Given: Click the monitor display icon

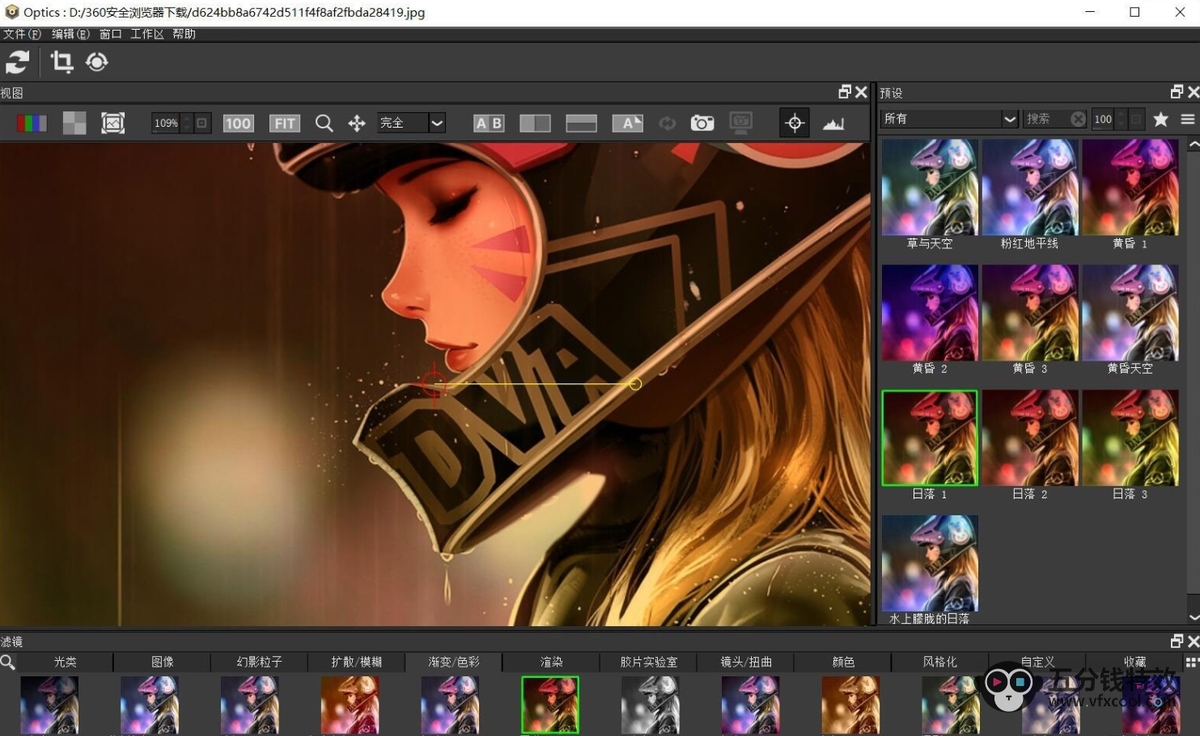Looking at the screenshot, I should point(741,123).
